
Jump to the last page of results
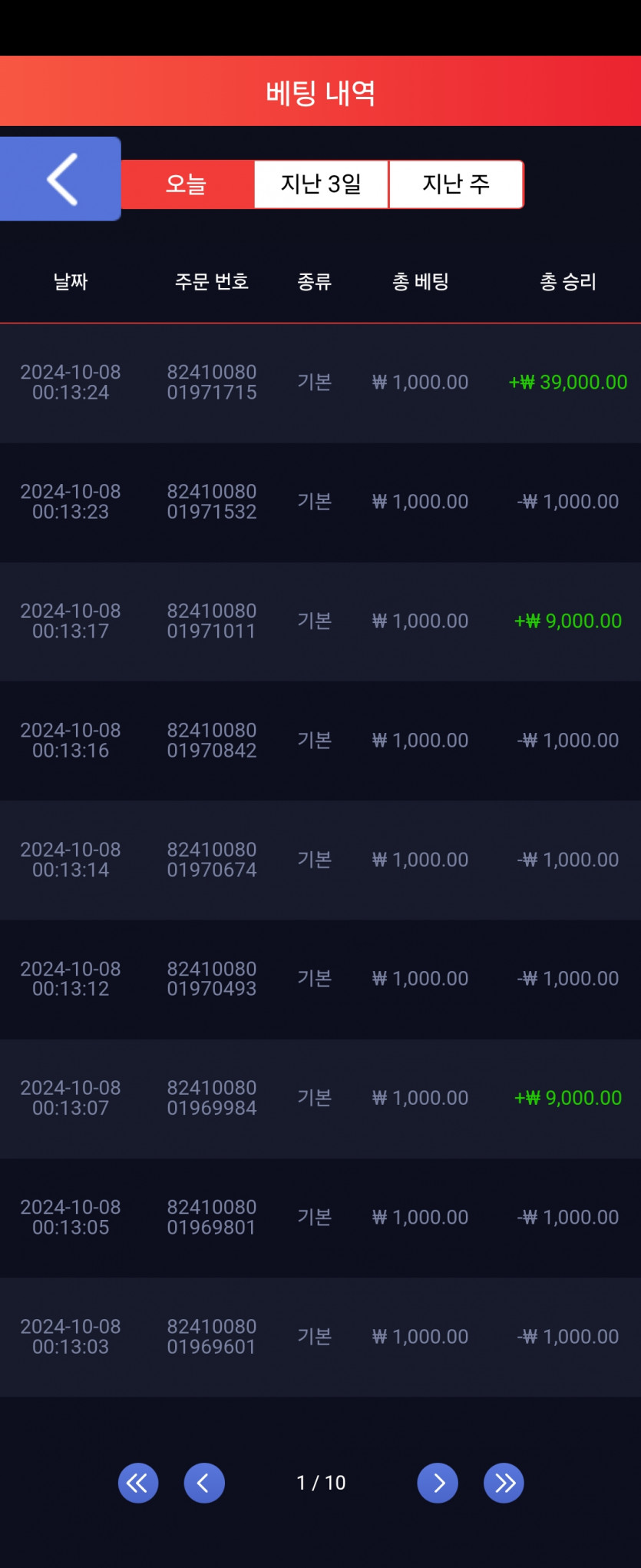coord(504,1483)
